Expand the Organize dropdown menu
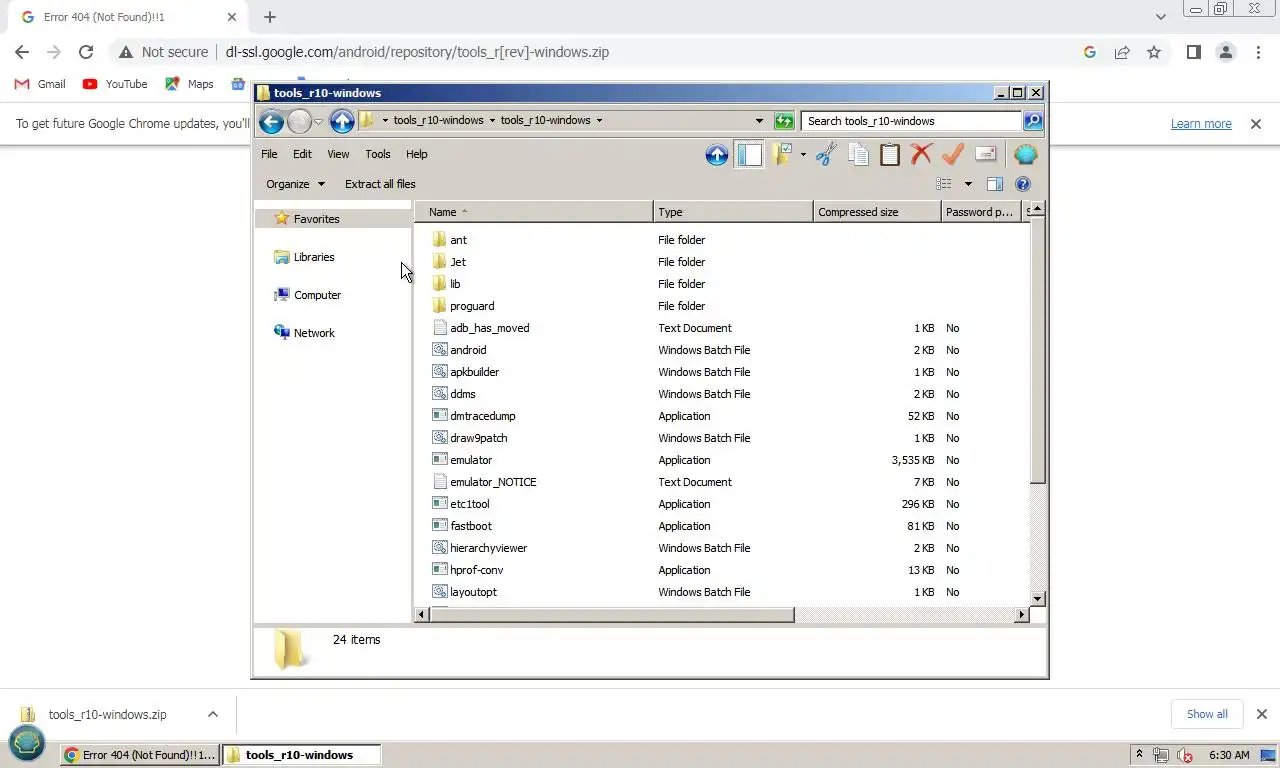1280x768 pixels. click(295, 184)
